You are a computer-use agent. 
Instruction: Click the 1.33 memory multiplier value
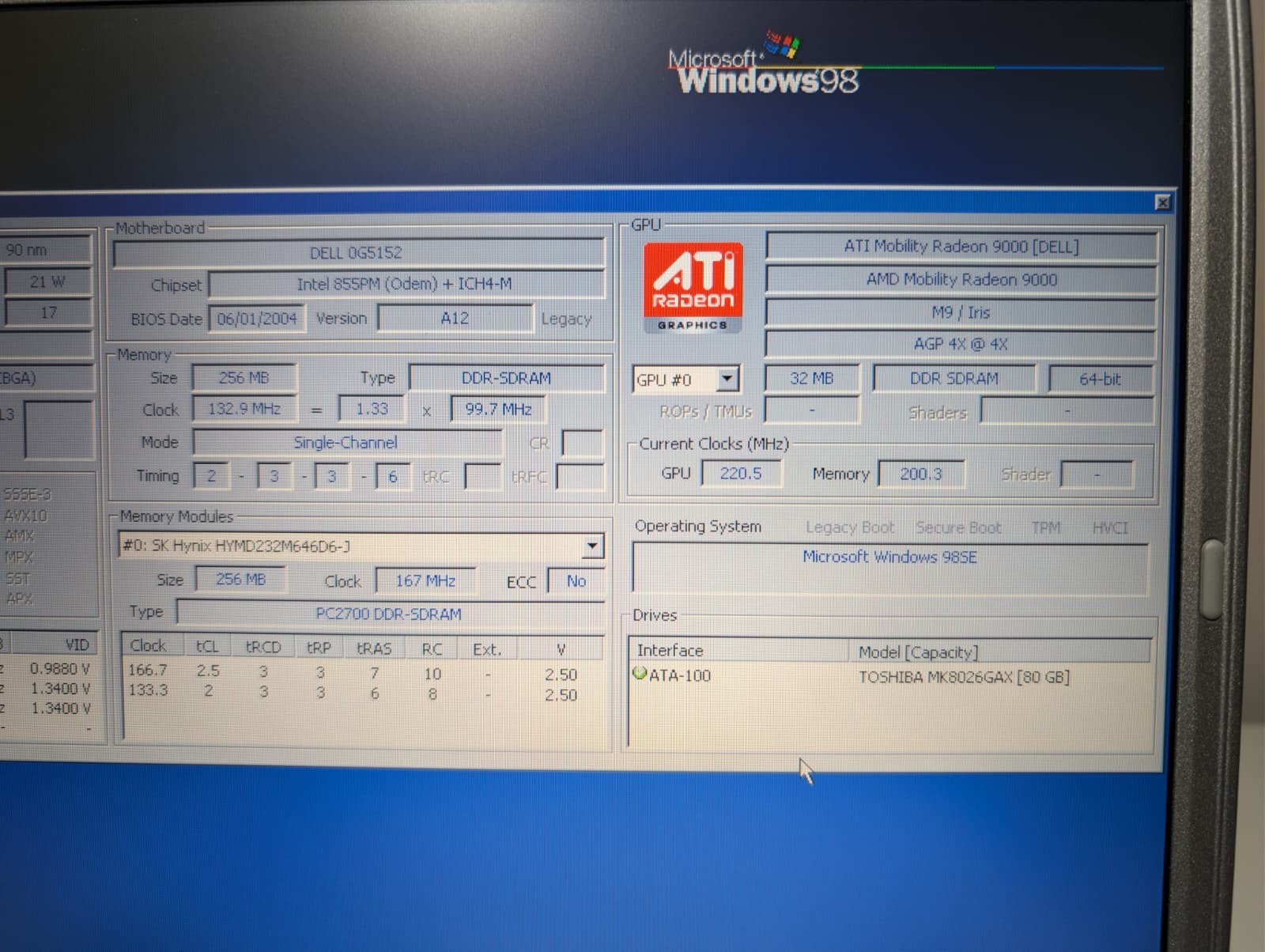(372, 409)
